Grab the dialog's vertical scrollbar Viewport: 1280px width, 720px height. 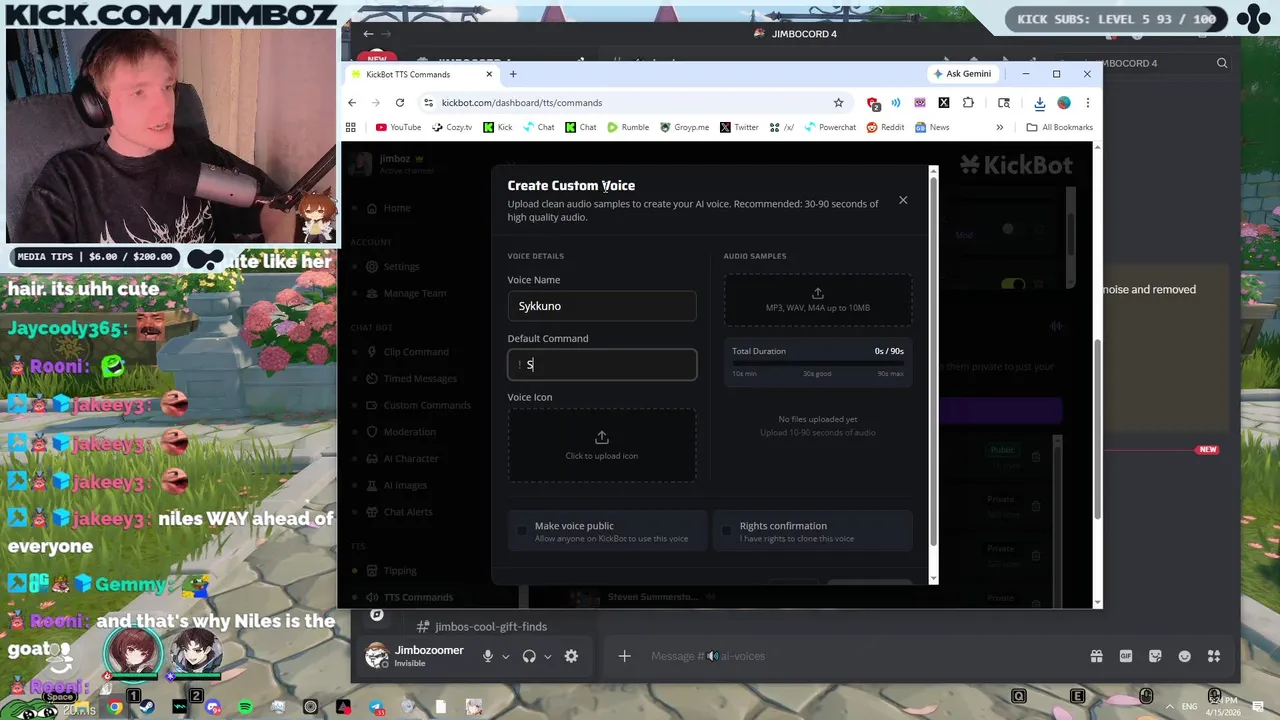[934, 362]
